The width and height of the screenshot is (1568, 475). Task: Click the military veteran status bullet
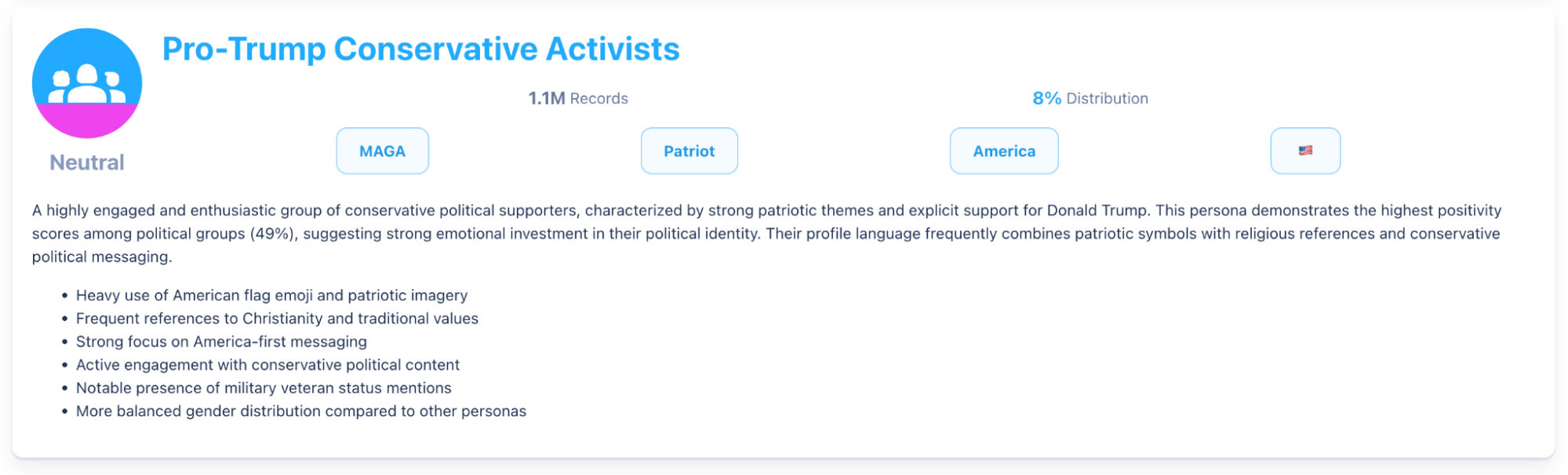click(264, 387)
